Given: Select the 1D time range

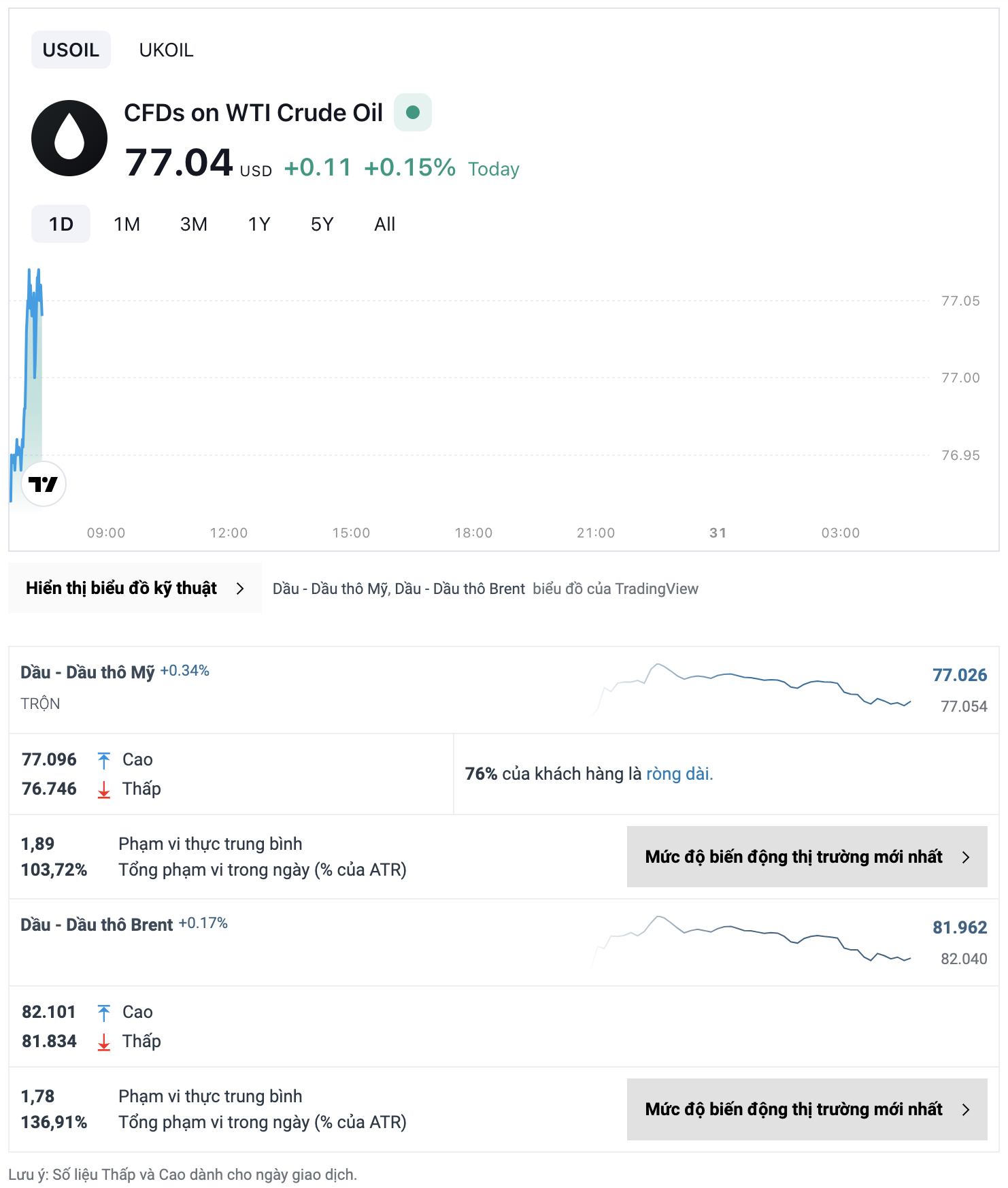Looking at the screenshot, I should 61,224.
